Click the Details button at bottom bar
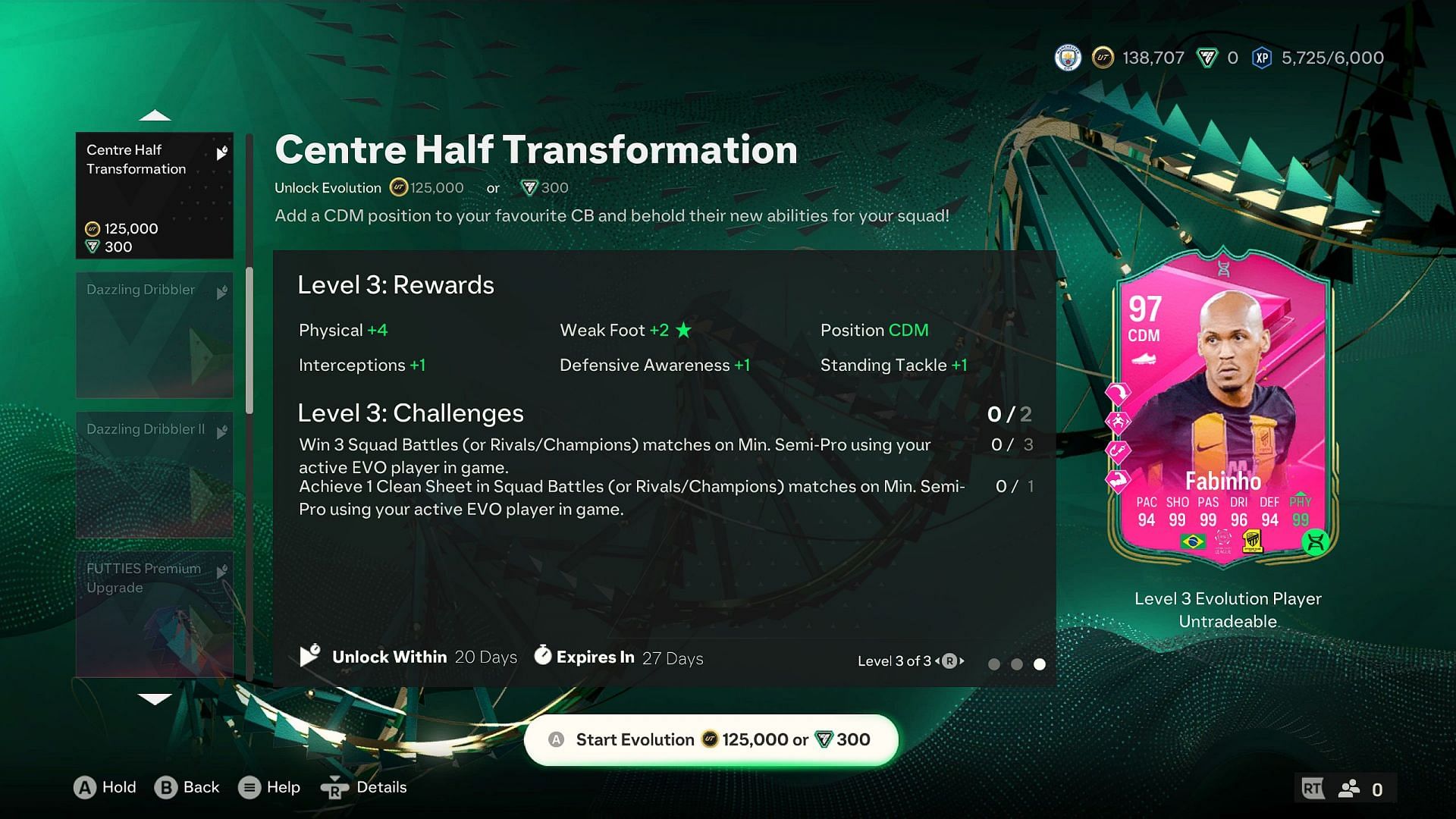The image size is (1456, 819). [x=382, y=787]
